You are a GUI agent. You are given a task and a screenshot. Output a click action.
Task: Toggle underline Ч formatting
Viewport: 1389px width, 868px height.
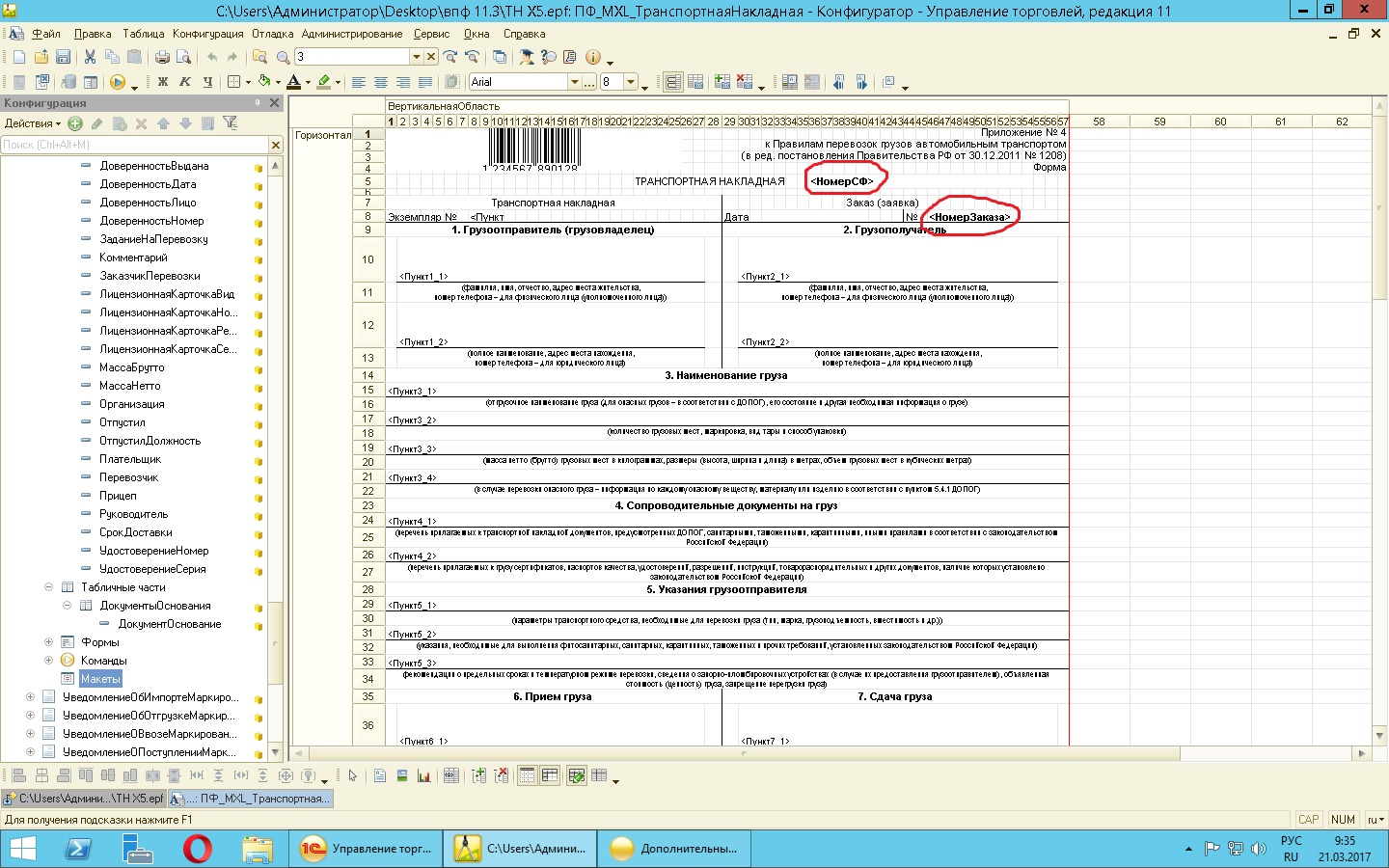(x=207, y=82)
